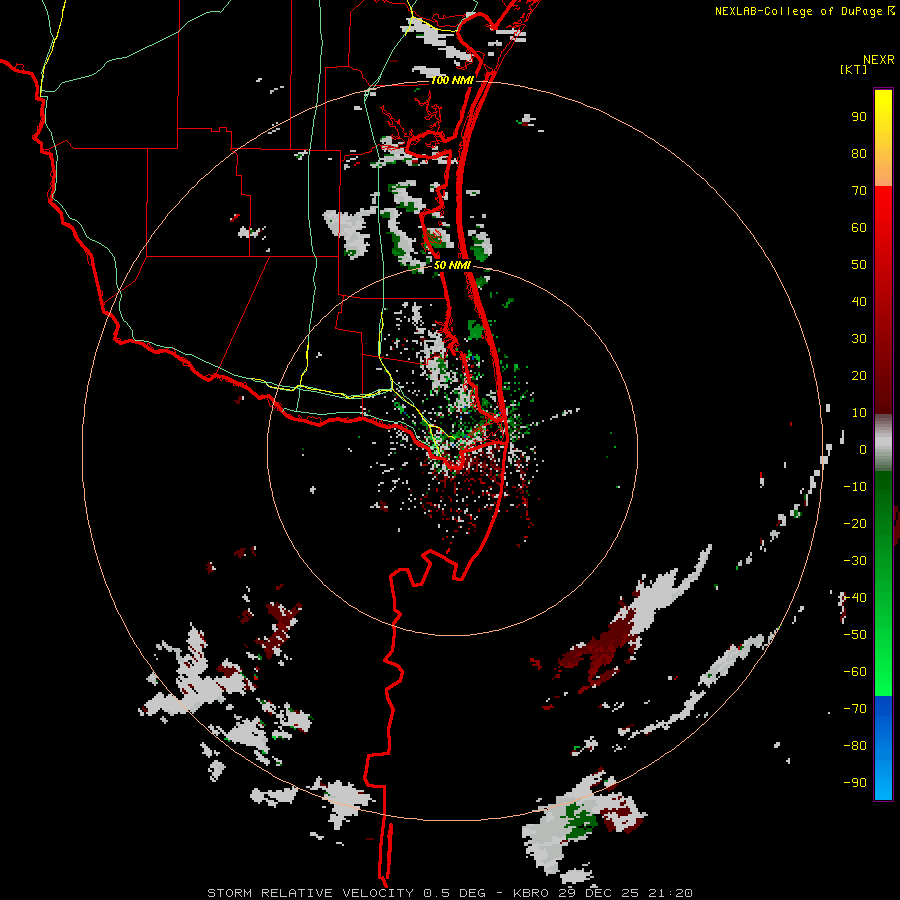
Task: Click the 40 value on the scale
Action: 859,301
